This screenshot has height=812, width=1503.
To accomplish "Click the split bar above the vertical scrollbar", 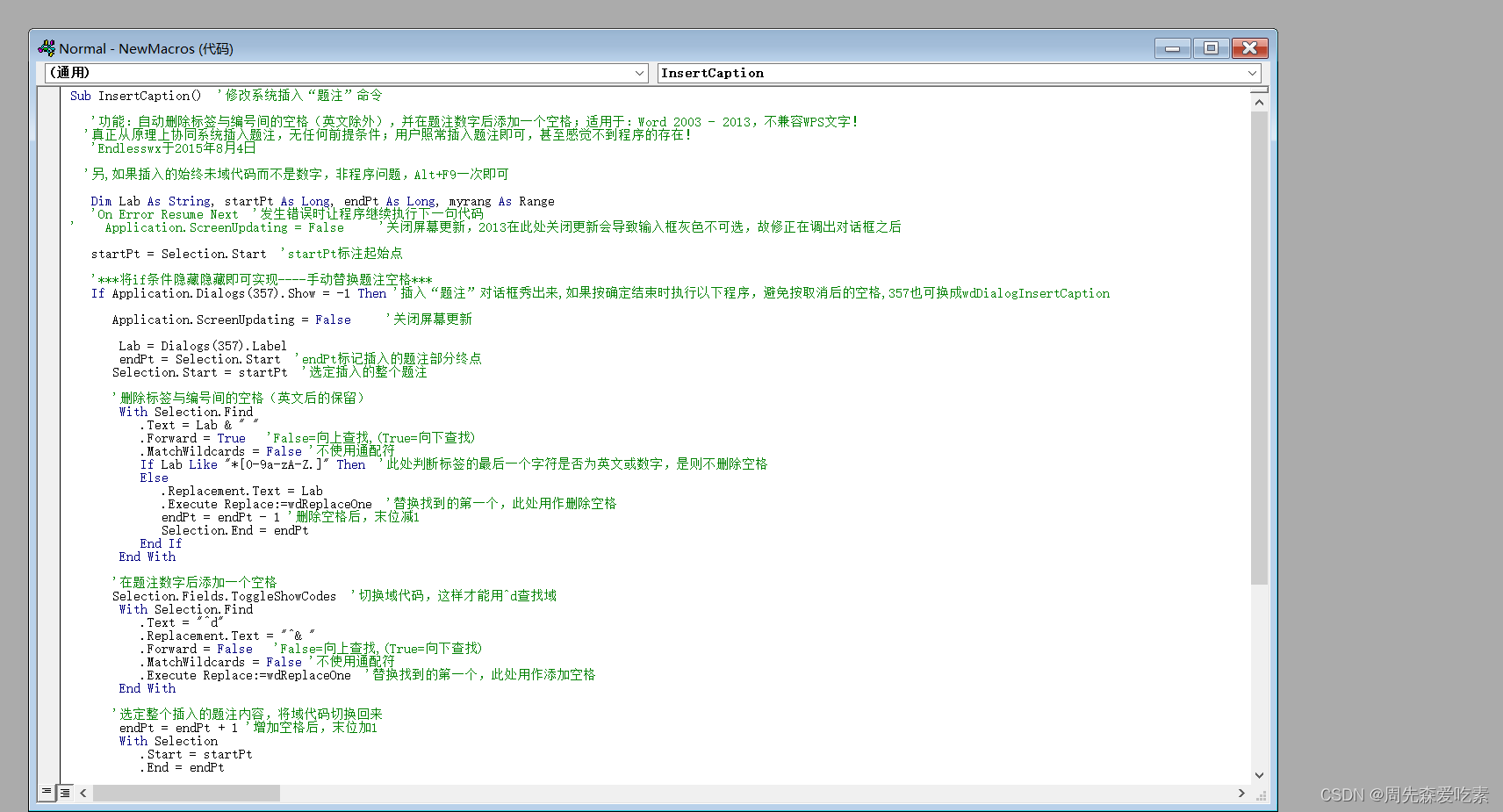I will [x=1259, y=90].
